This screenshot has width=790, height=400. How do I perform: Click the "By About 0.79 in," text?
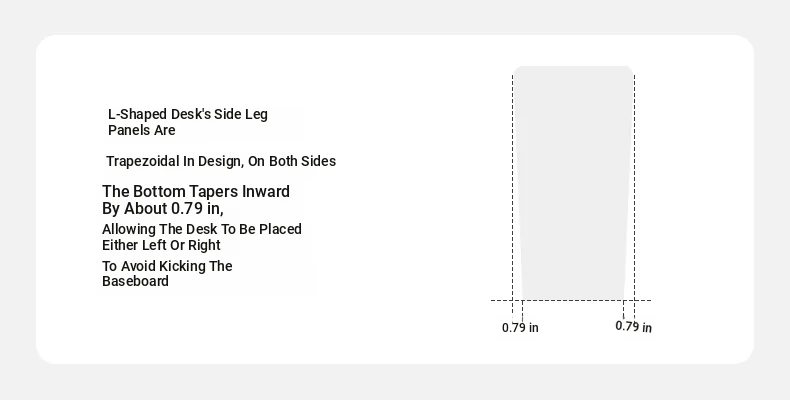pos(163,209)
